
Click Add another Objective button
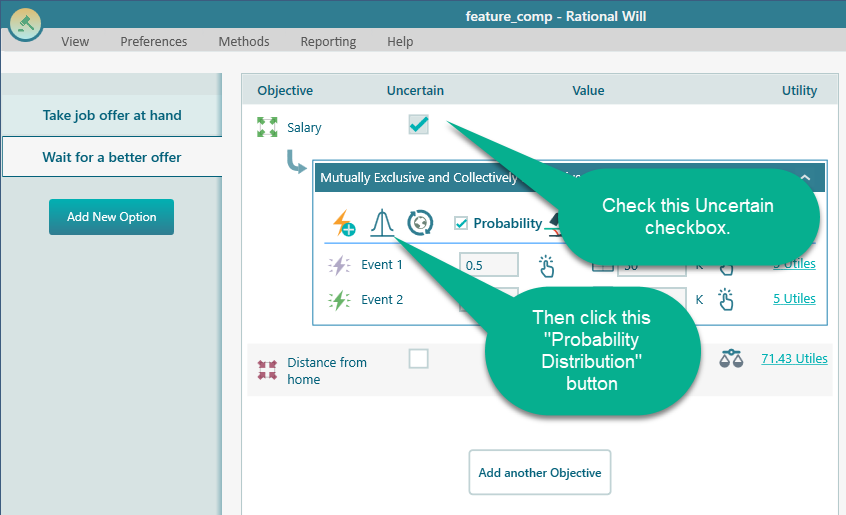tap(540, 472)
